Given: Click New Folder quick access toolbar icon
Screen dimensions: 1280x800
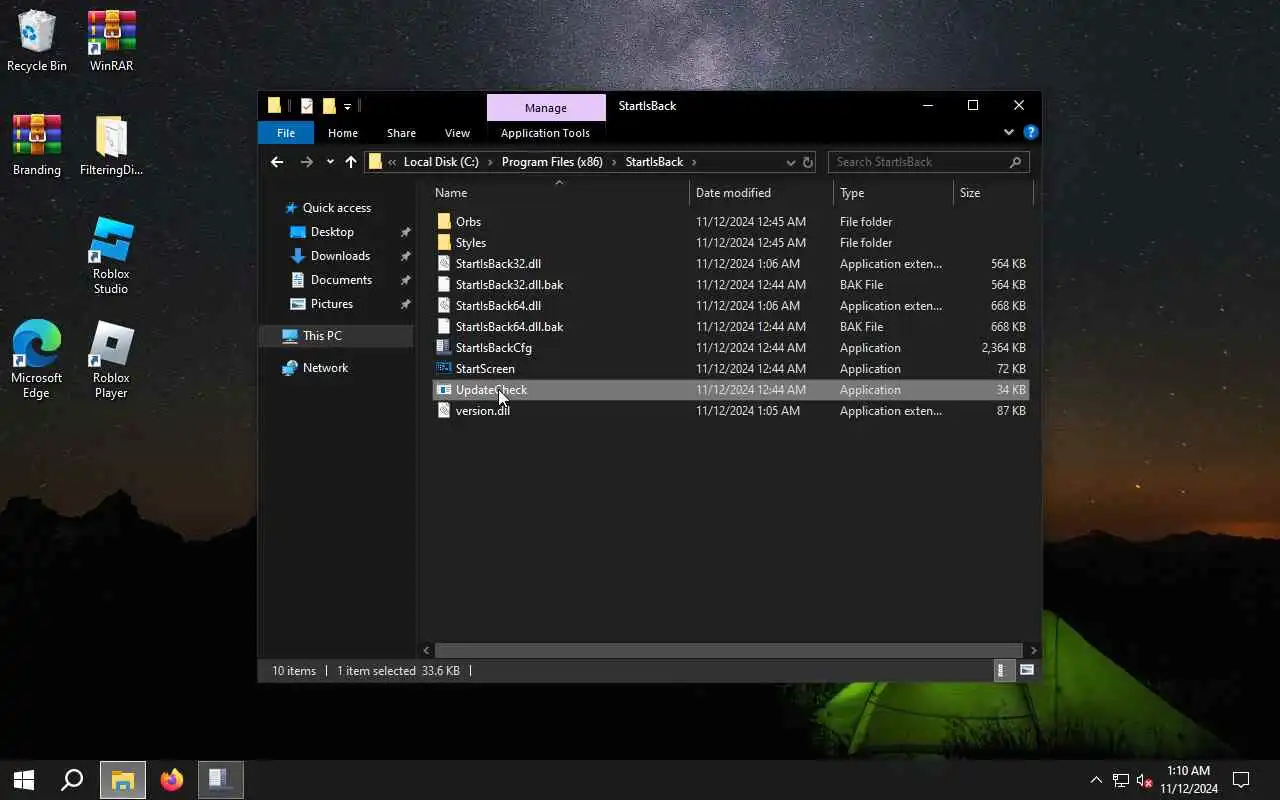Looking at the screenshot, I should (x=329, y=106).
